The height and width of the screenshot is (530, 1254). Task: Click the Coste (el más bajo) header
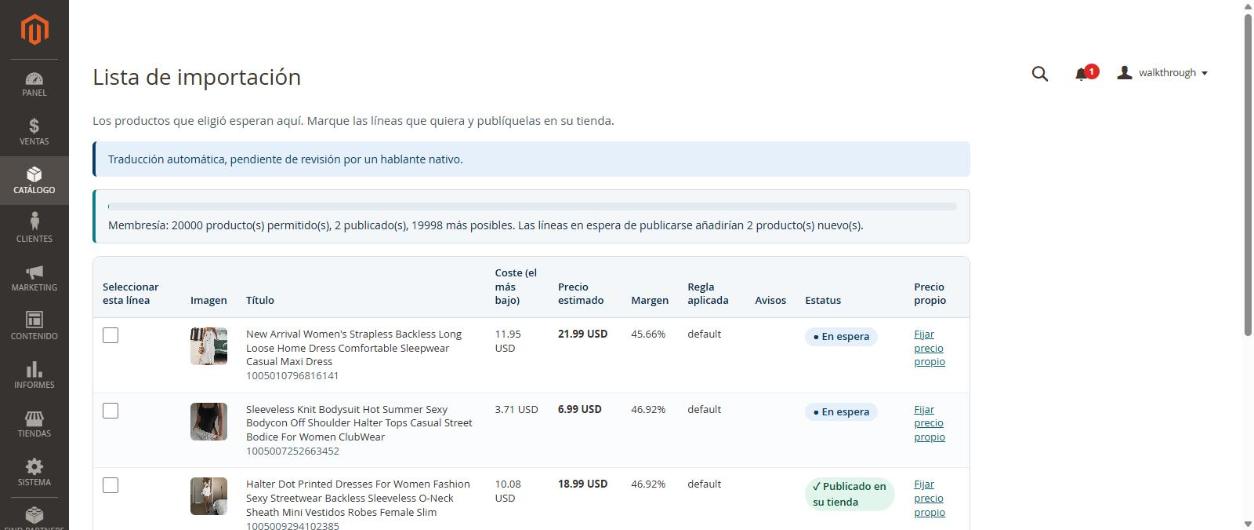click(x=516, y=286)
